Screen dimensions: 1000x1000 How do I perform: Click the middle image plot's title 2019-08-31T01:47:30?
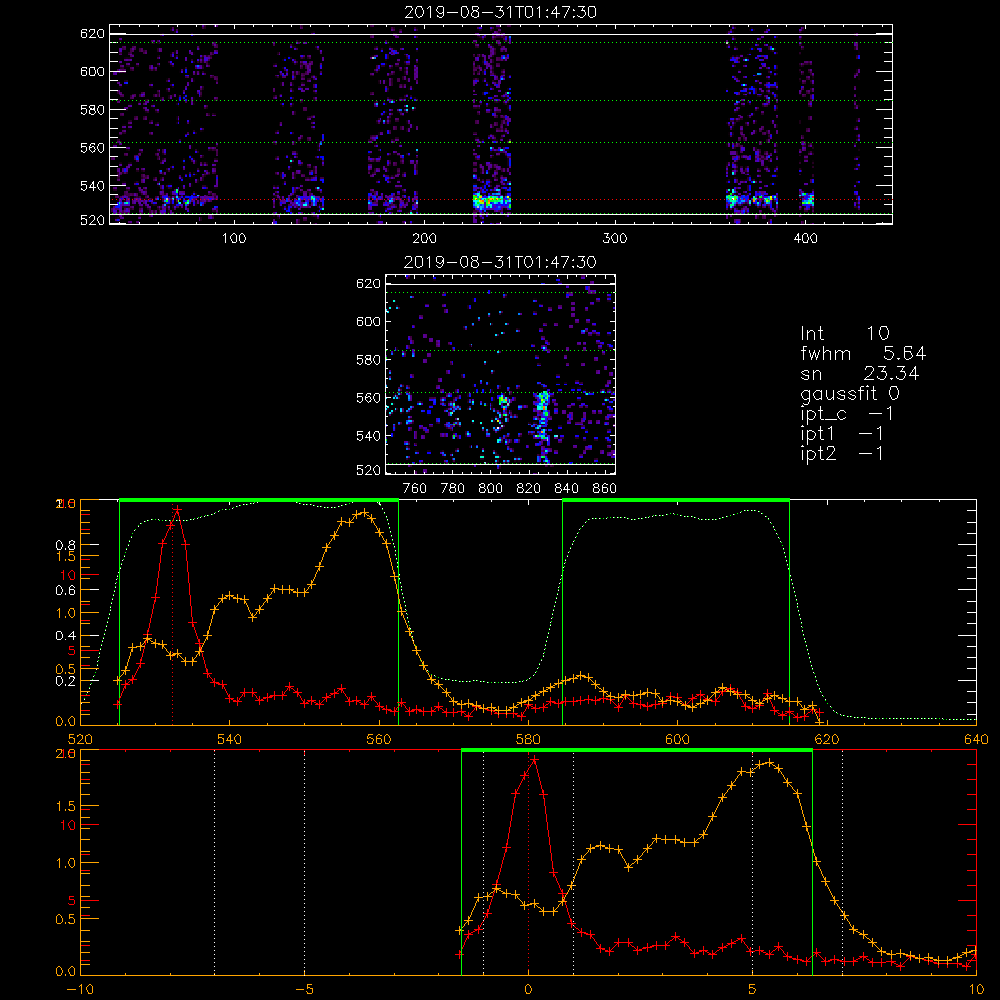(x=500, y=262)
